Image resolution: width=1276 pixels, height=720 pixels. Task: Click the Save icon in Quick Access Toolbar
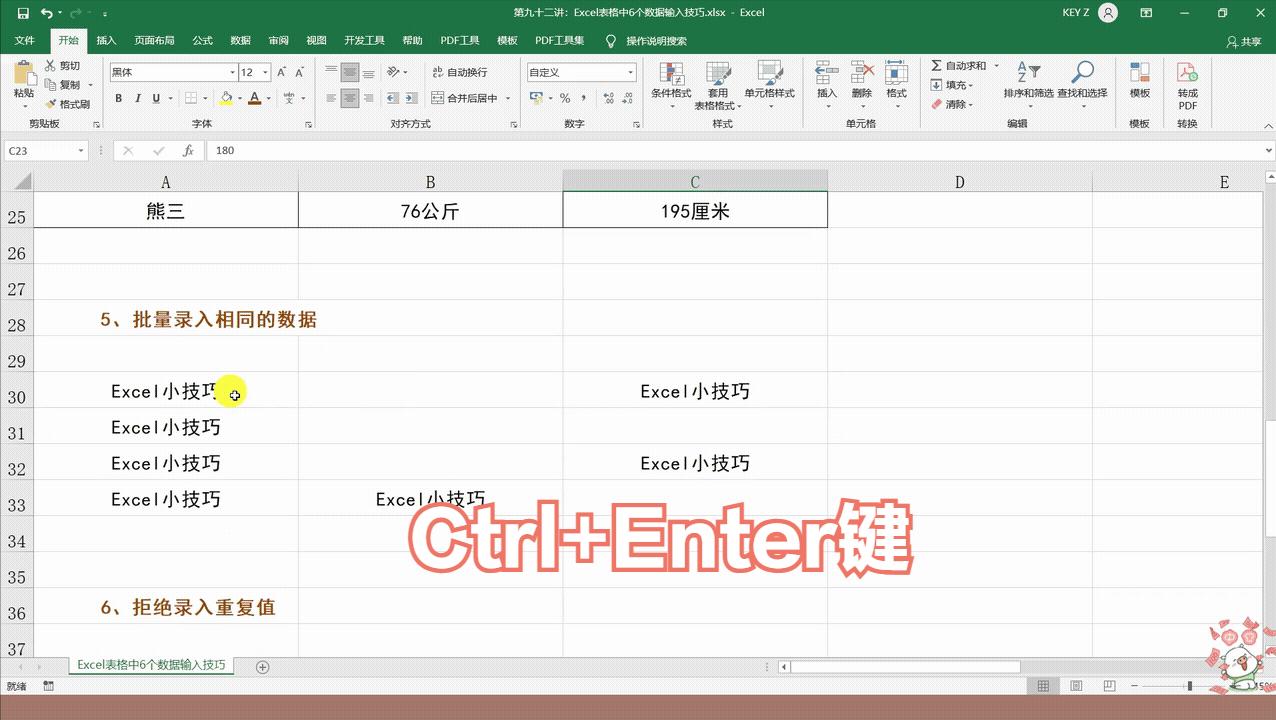[x=22, y=13]
